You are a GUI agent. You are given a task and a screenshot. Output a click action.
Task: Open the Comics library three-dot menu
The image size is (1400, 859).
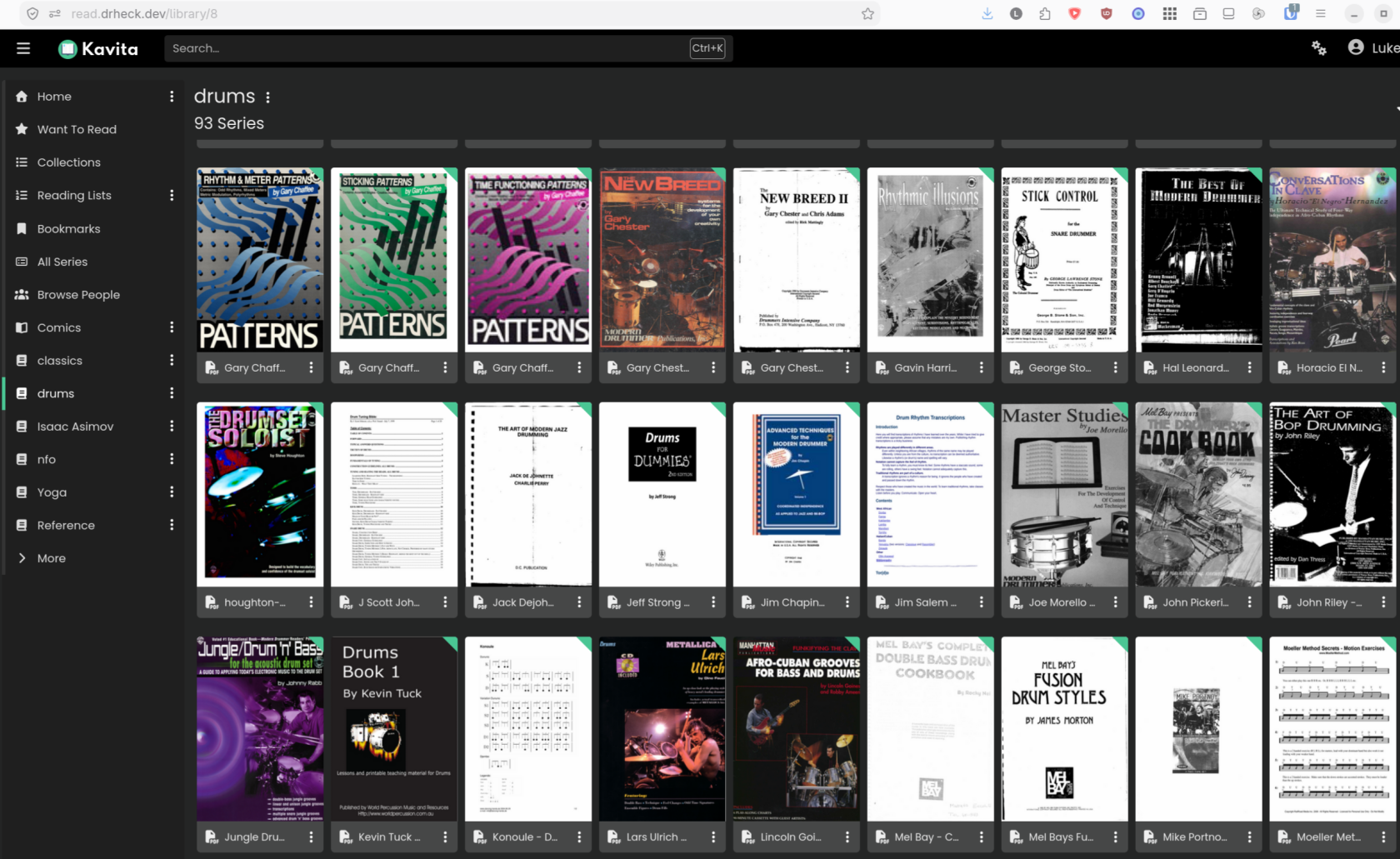[x=172, y=327]
